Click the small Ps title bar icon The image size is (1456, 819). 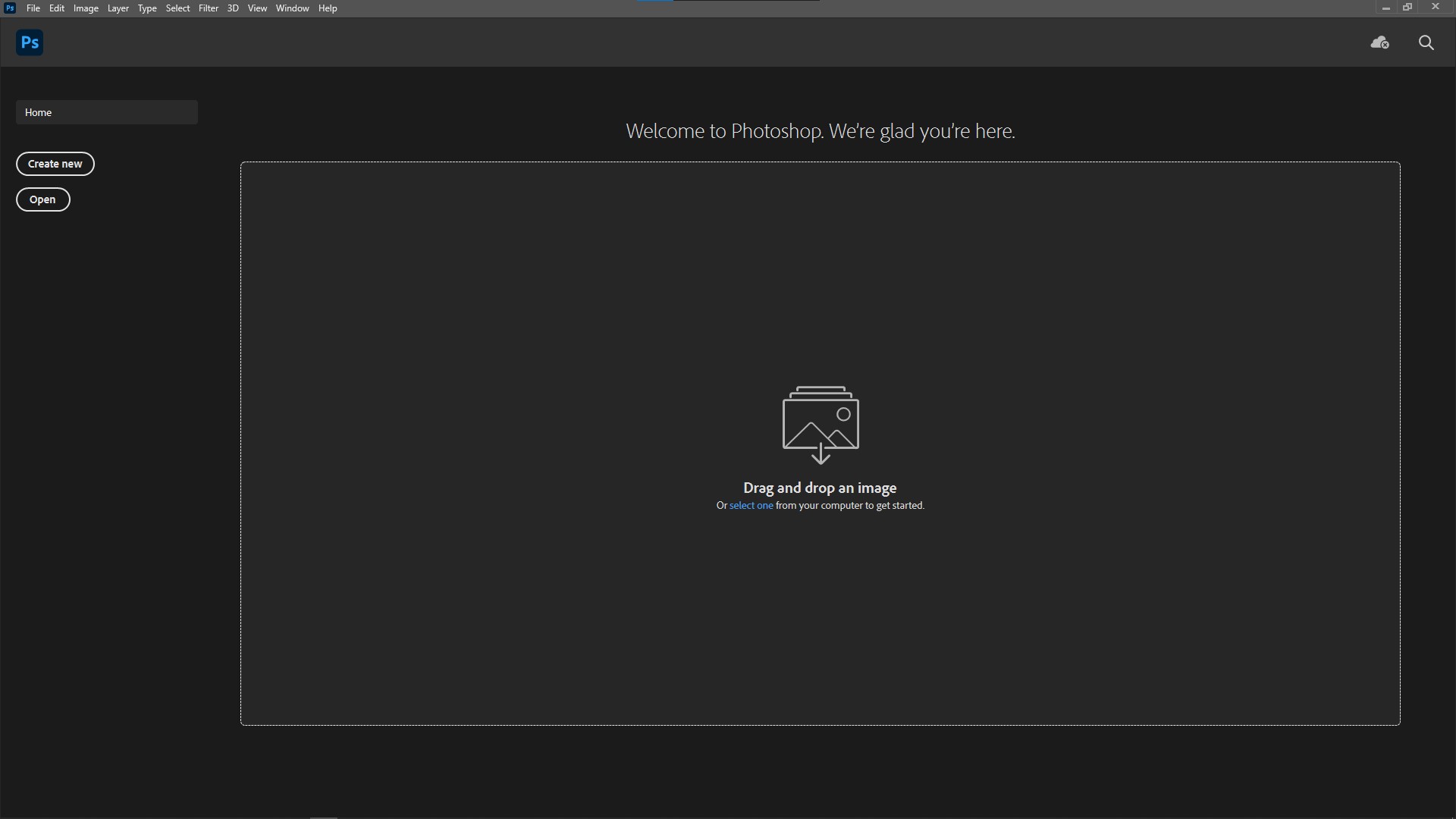click(10, 8)
